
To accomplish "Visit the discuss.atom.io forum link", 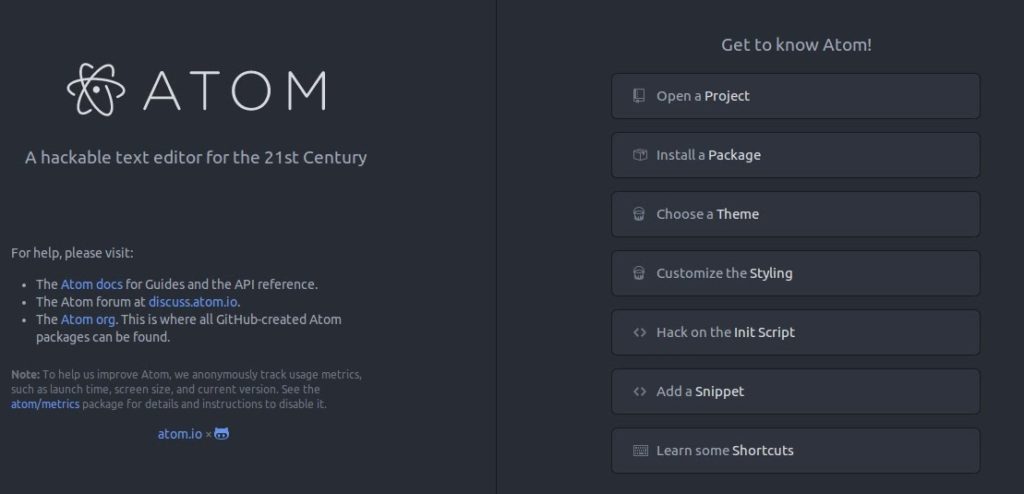I will coord(193,302).
